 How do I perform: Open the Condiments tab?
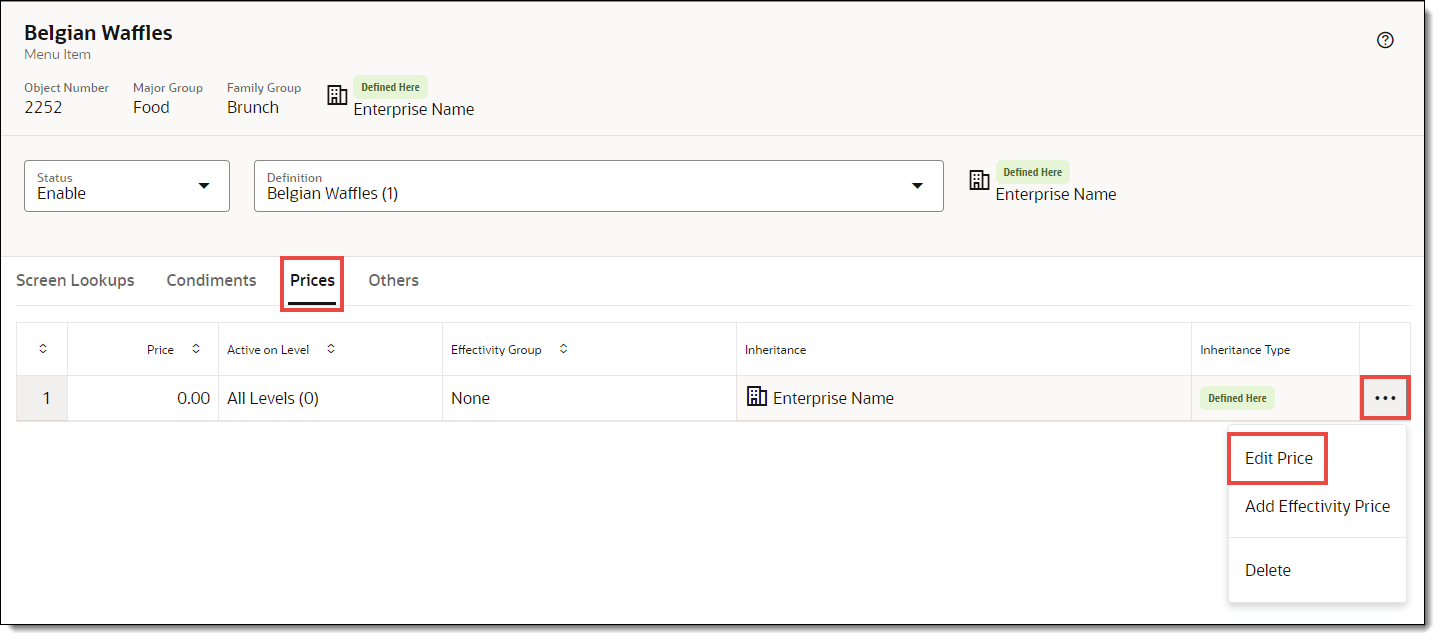click(211, 280)
